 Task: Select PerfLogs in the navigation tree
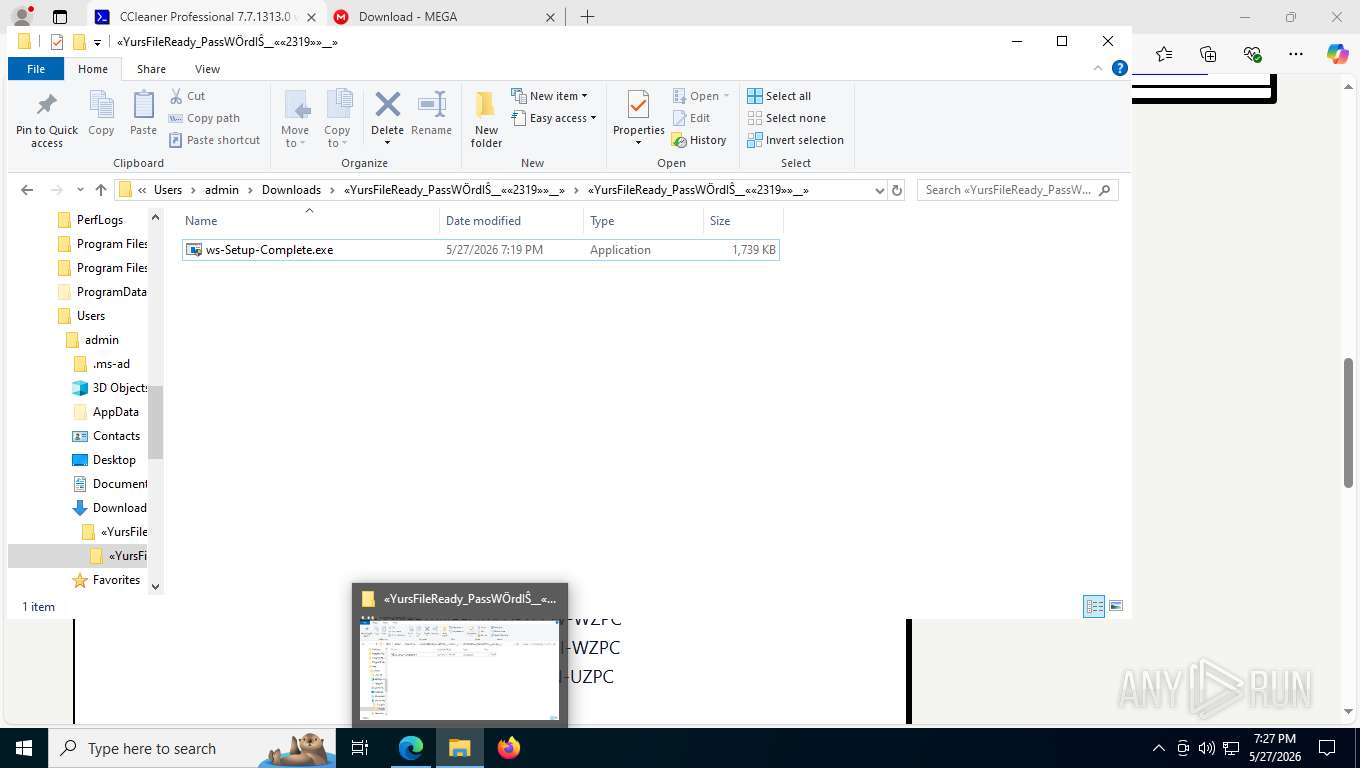(x=100, y=220)
